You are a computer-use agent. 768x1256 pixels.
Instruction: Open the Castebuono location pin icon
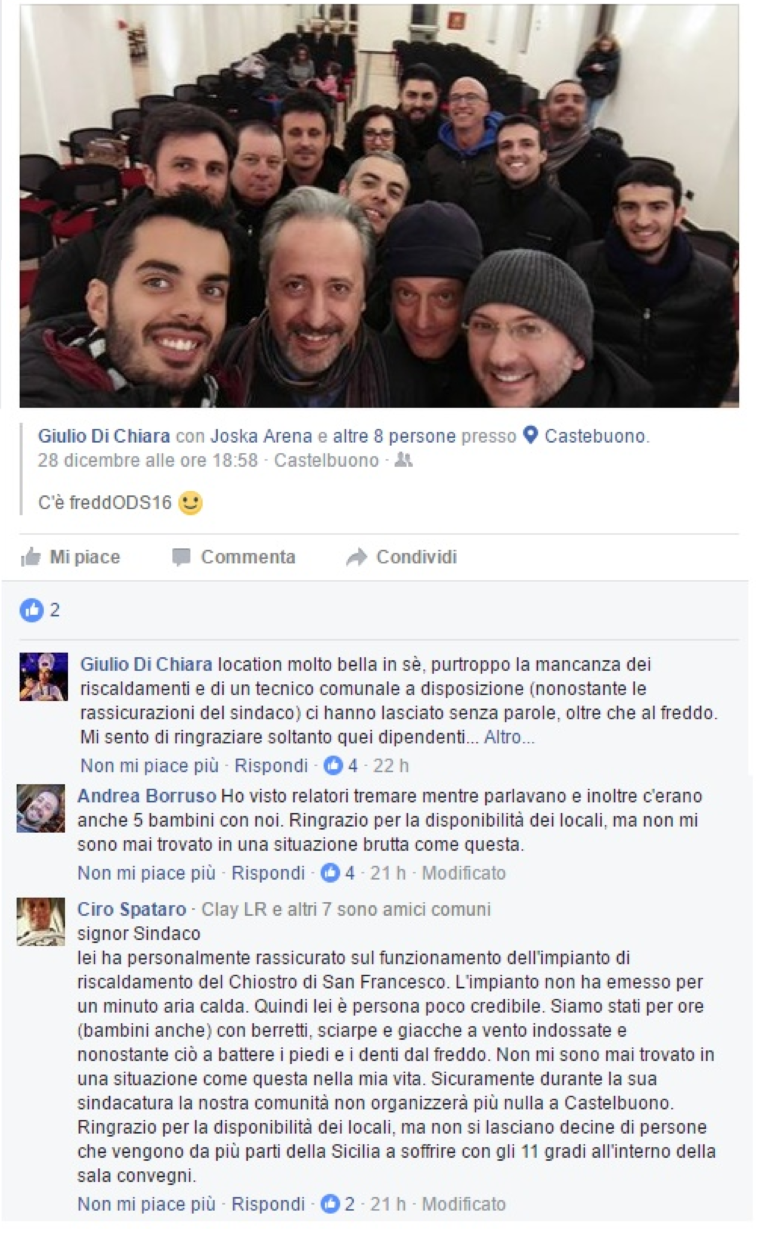tap(531, 436)
